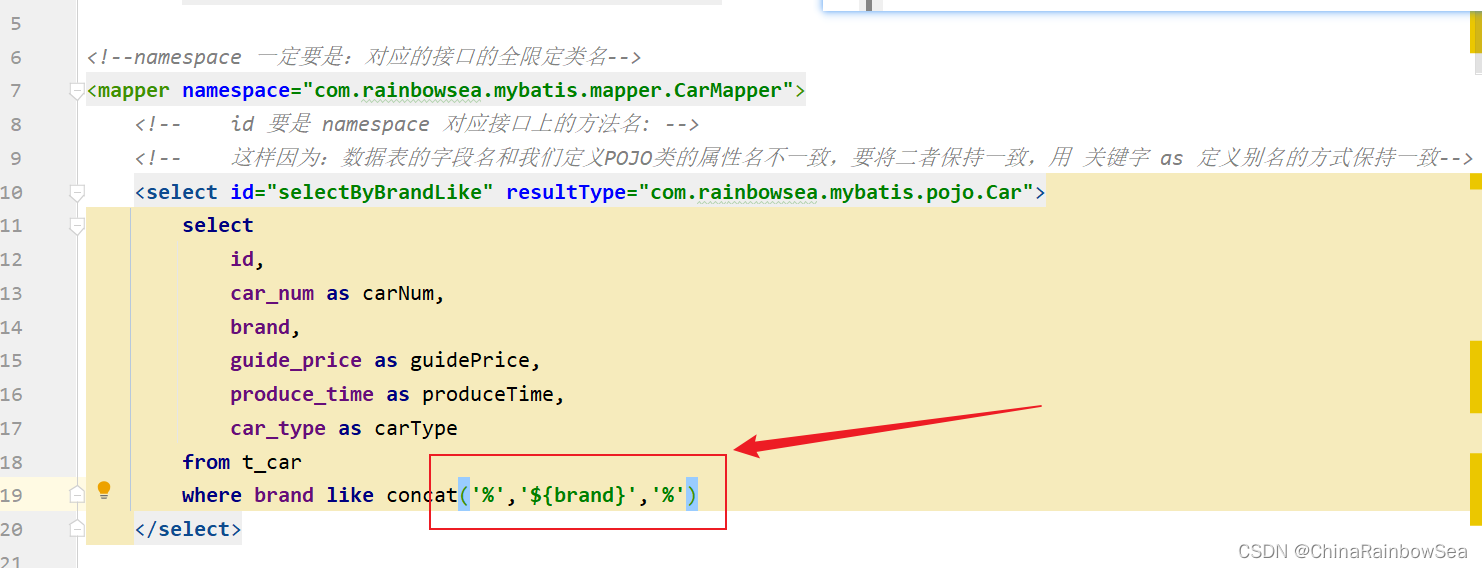Collapse the mapper tag fold marker on line 7
This screenshot has width=1482, height=568.
[77, 91]
